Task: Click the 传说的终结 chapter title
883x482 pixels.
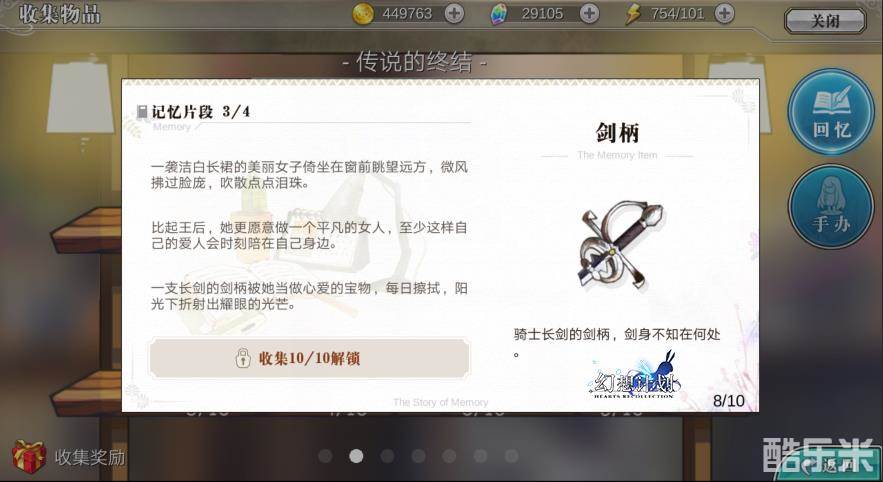Action: click(x=414, y=62)
